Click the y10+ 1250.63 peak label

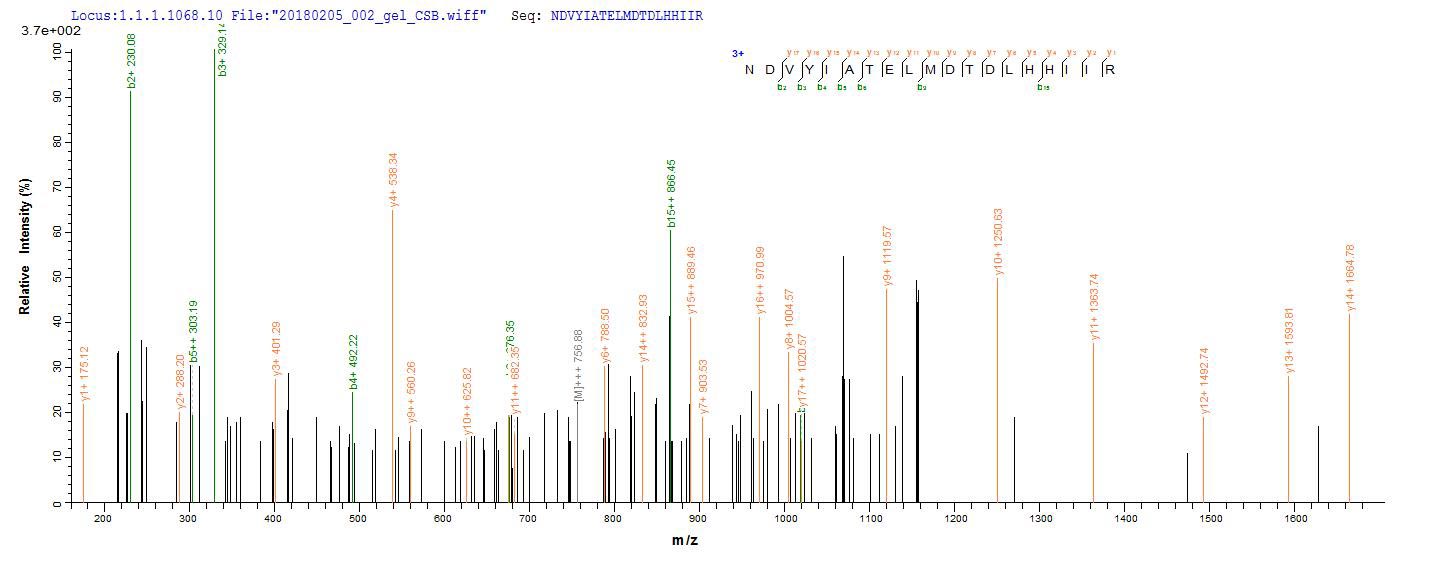pos(997,241)
